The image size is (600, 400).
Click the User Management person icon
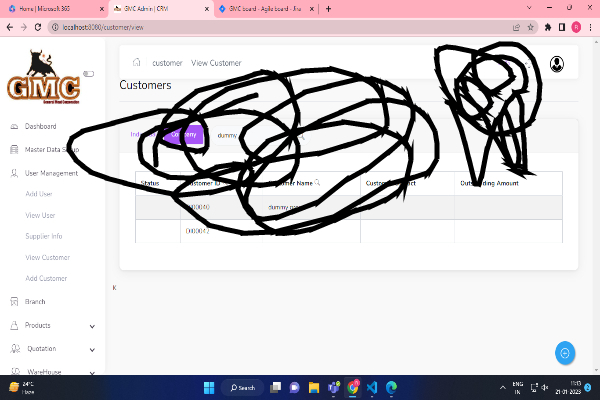pos(13,173)
